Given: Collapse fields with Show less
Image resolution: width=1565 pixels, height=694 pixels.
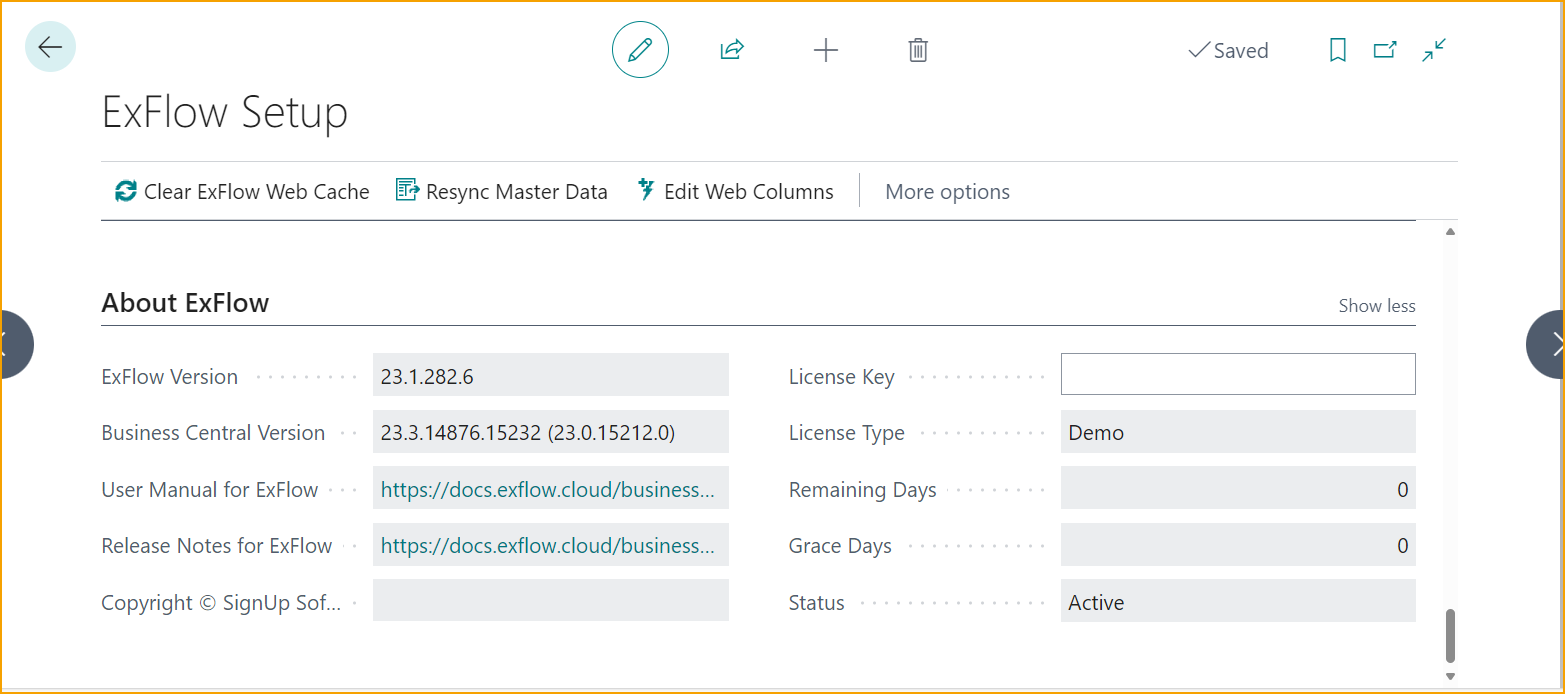Looking at the screenshot, I should pos(1376,306).
